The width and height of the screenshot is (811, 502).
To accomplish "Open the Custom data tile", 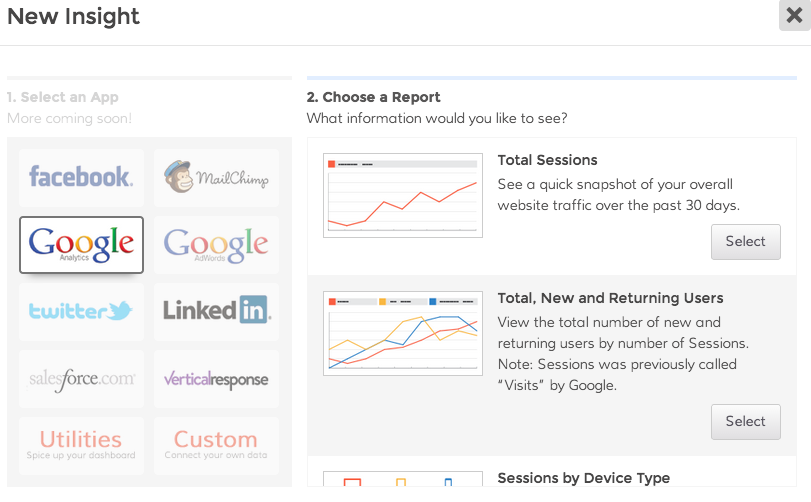I will [x=216, y=445].
